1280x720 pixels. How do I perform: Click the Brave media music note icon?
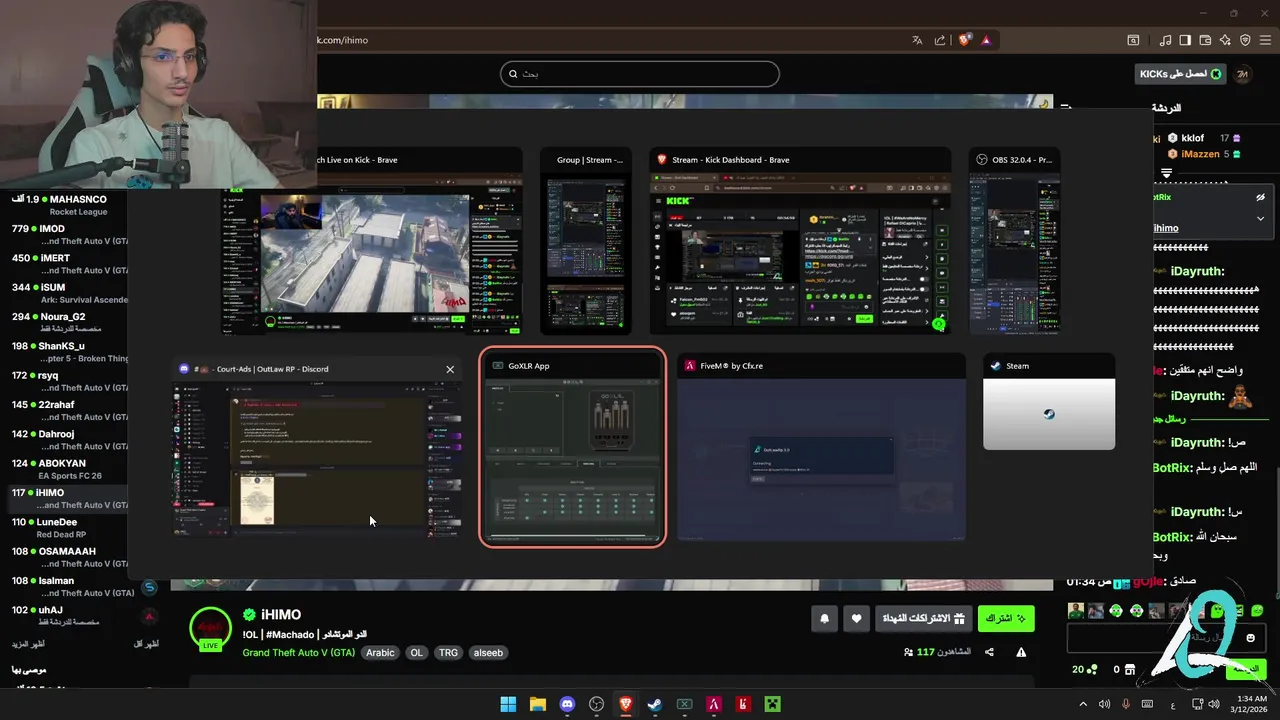point(1165,40)
